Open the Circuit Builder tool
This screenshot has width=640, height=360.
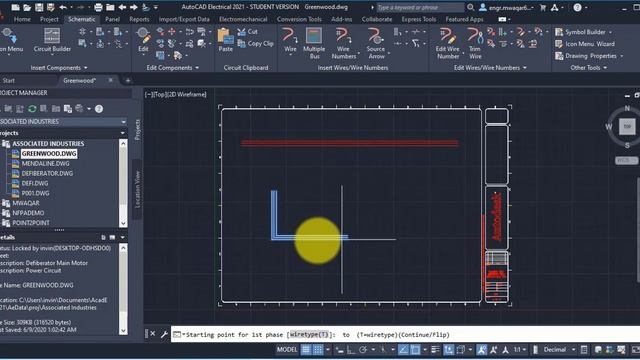coord(52,40)
